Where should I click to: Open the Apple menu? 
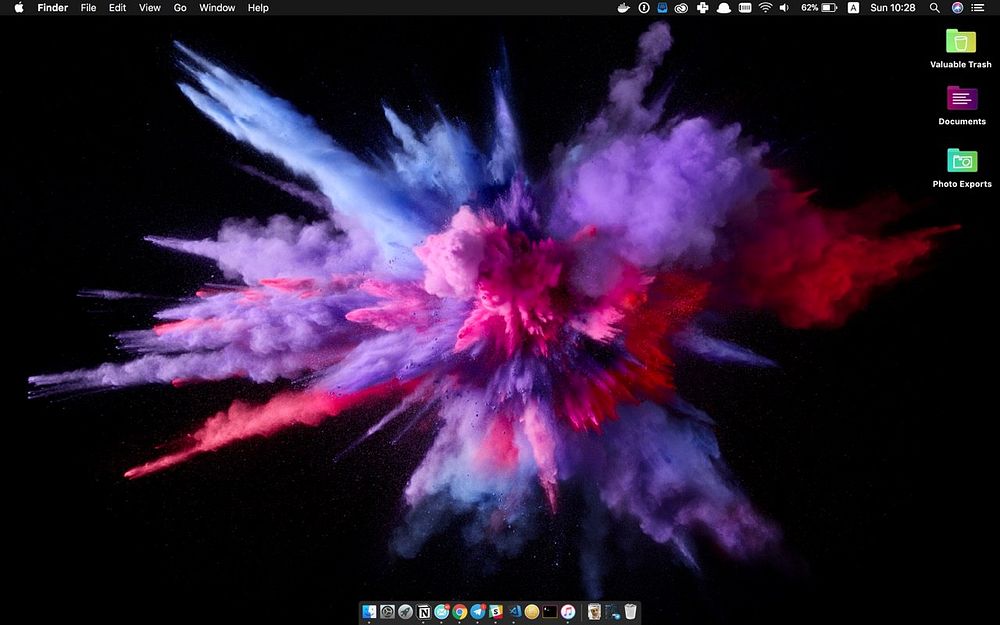(19, 8)
